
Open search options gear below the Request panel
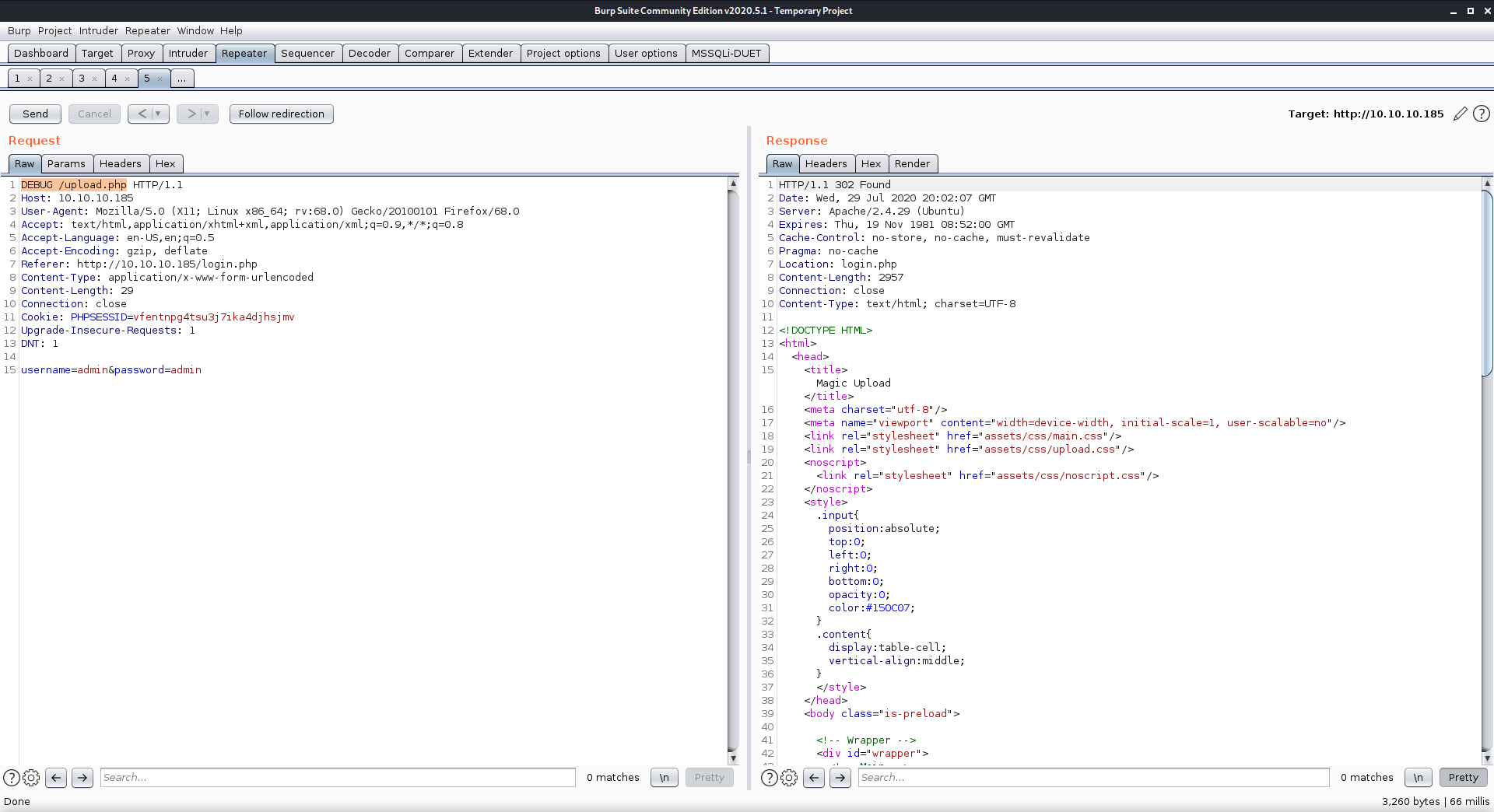click(x=31, y=777)
